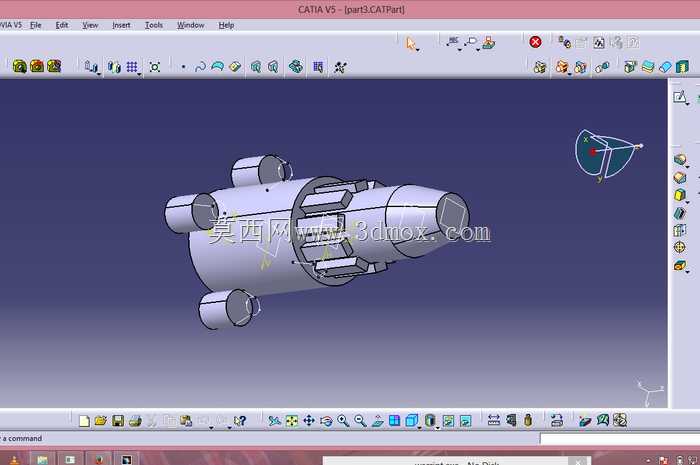This screenshot has height=465, width=700.
Task: Select the orange arrow Select tool
Action: point(411,43)
